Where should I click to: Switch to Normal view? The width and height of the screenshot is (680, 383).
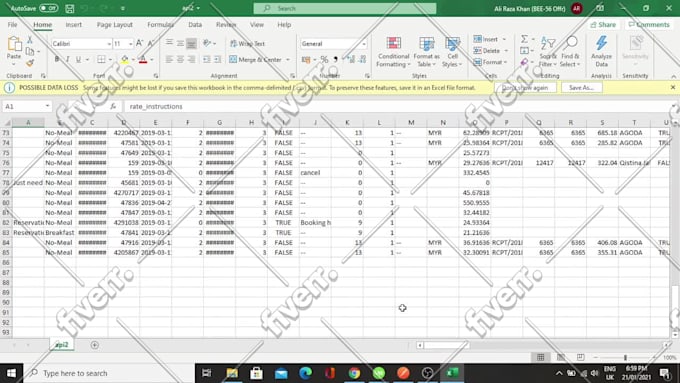(x=540, y=357)
